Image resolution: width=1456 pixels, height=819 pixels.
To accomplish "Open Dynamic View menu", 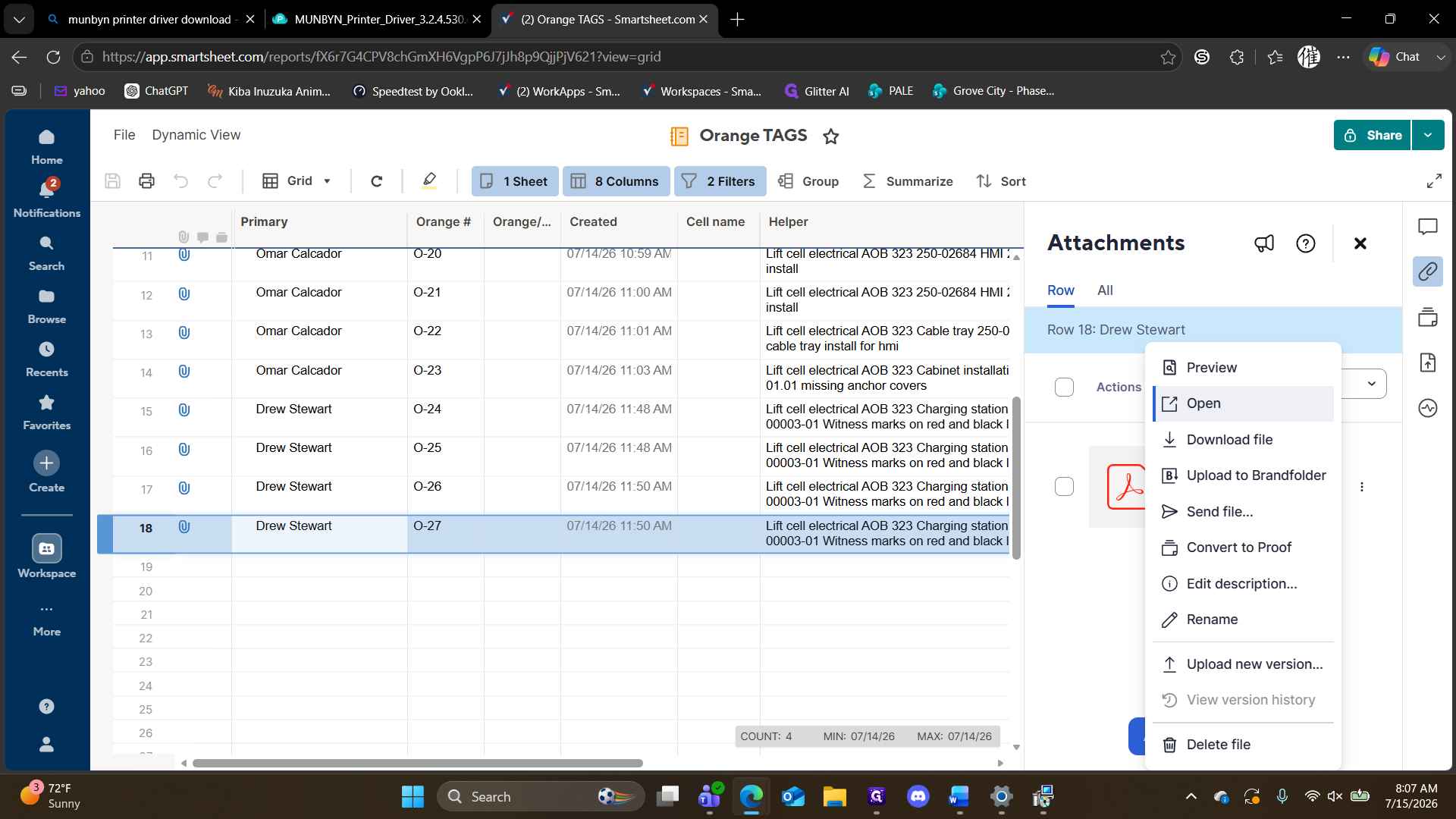I will tap(196, 135).
